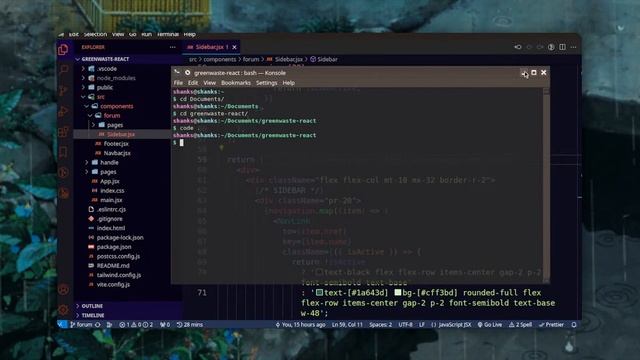This screenshot has height=360, width=640.
Task: Open Source Control in the activity bar
Action: (63, 91)
